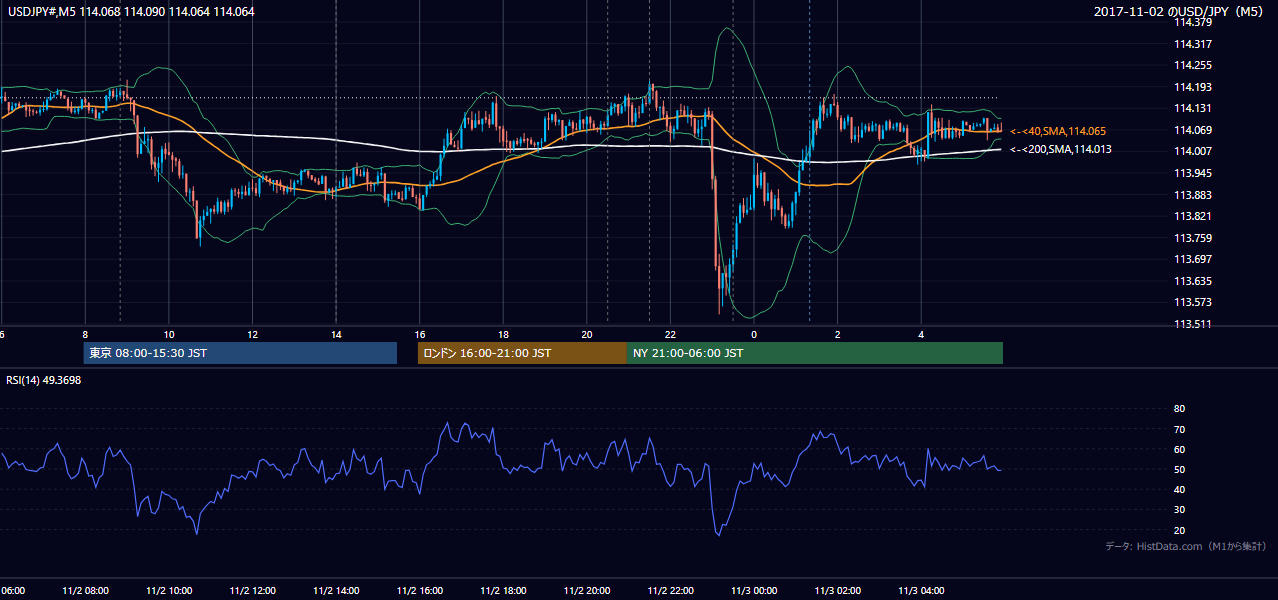
Task: Click the 11/3 00:00 bottom time label
Action: (x=754, y=591)
